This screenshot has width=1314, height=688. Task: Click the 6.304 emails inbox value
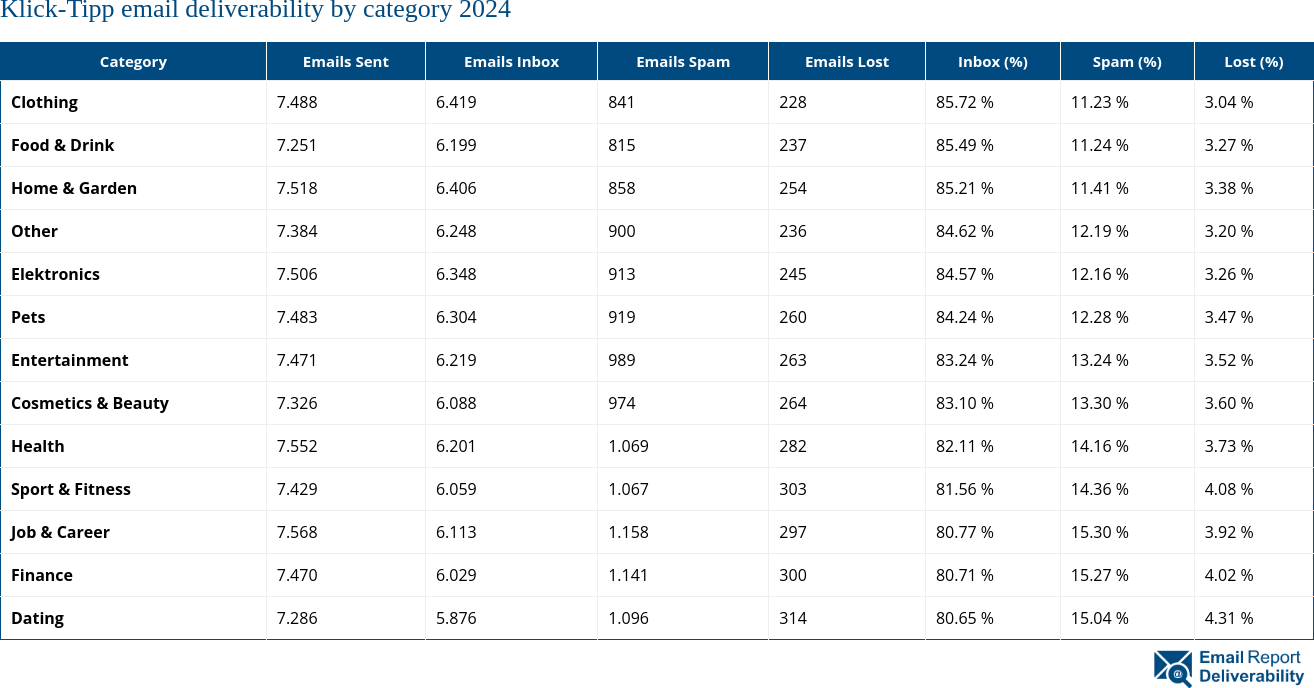(456, 317)
